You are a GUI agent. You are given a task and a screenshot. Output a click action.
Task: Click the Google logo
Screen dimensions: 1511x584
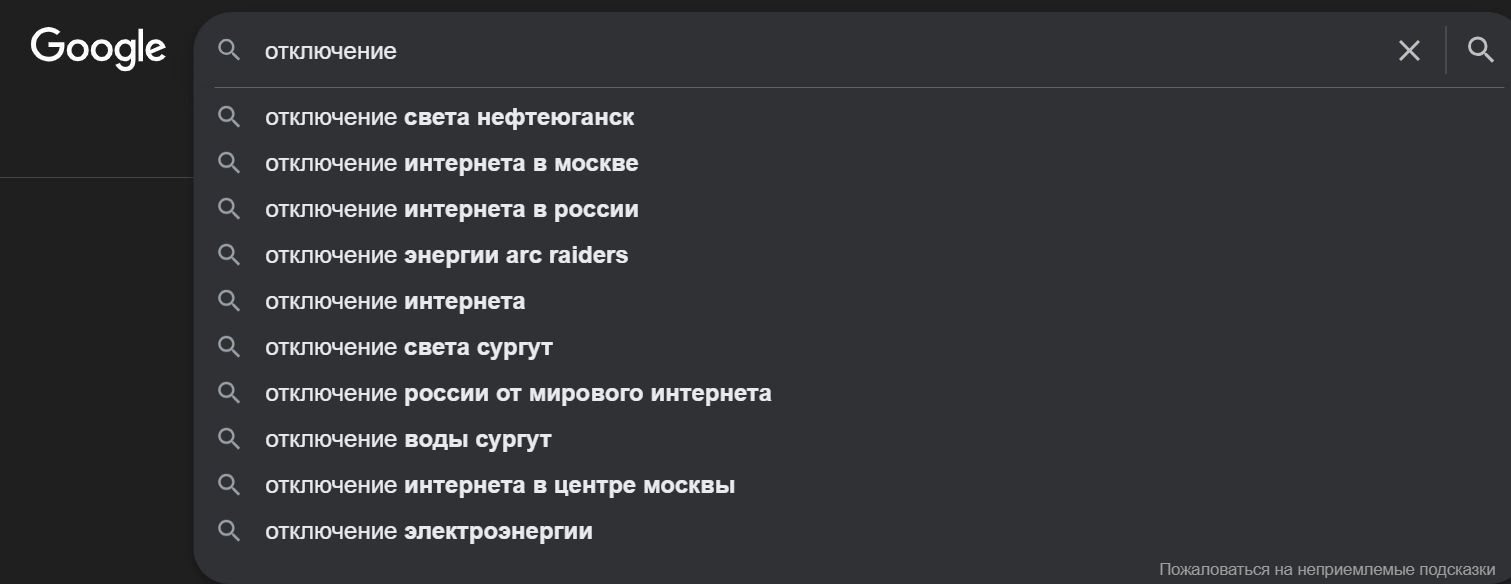coord(98,48)
